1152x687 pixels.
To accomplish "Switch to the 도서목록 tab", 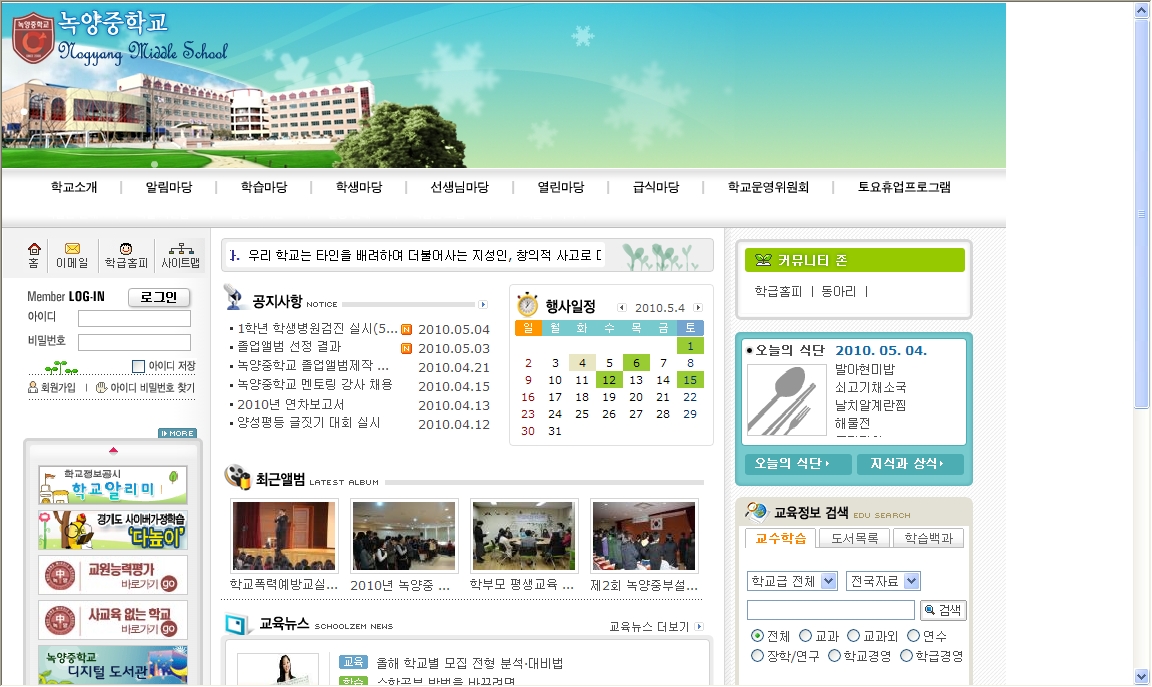I will [x=854, y=538].
